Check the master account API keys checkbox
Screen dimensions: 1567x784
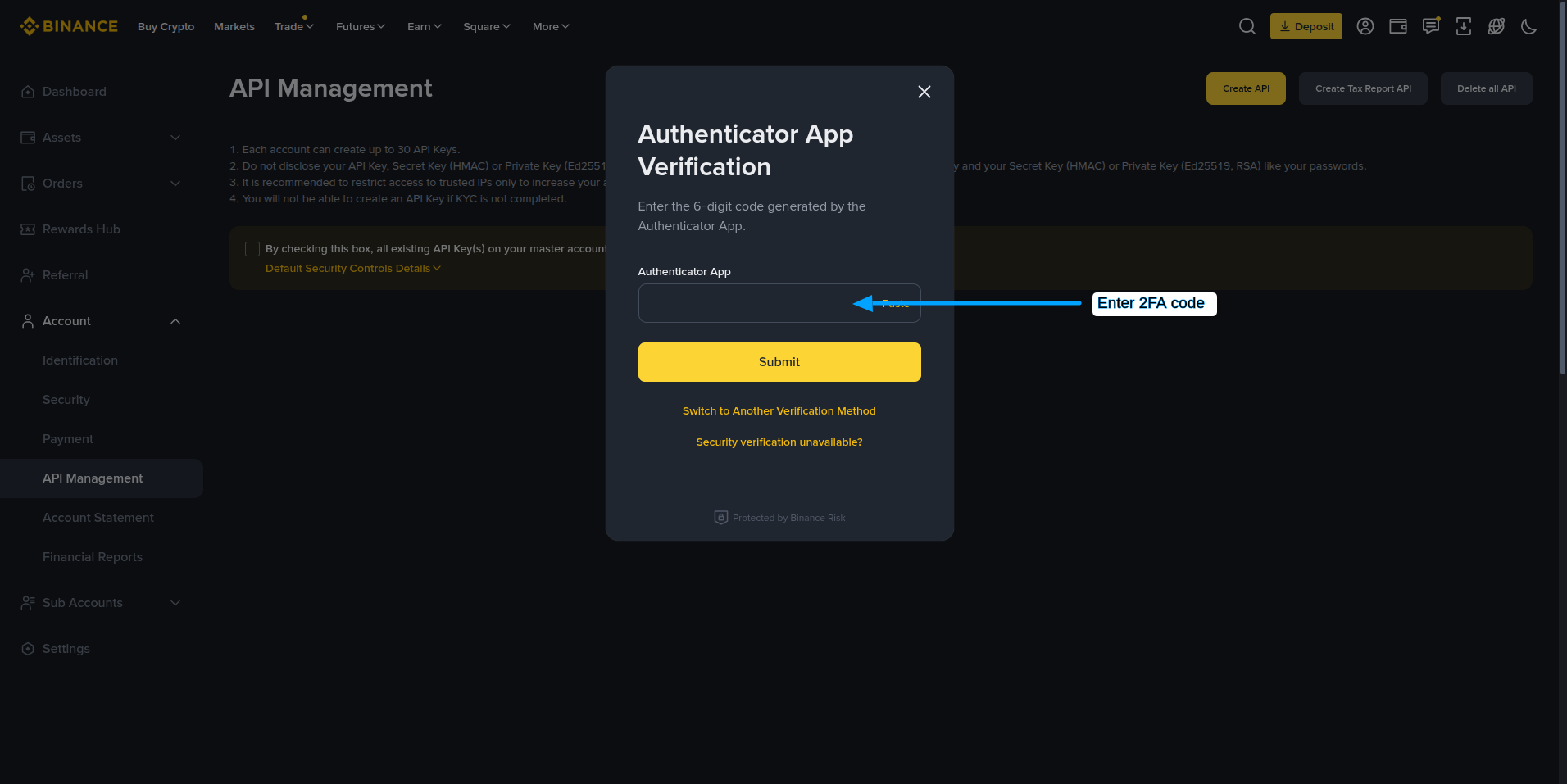252,249
